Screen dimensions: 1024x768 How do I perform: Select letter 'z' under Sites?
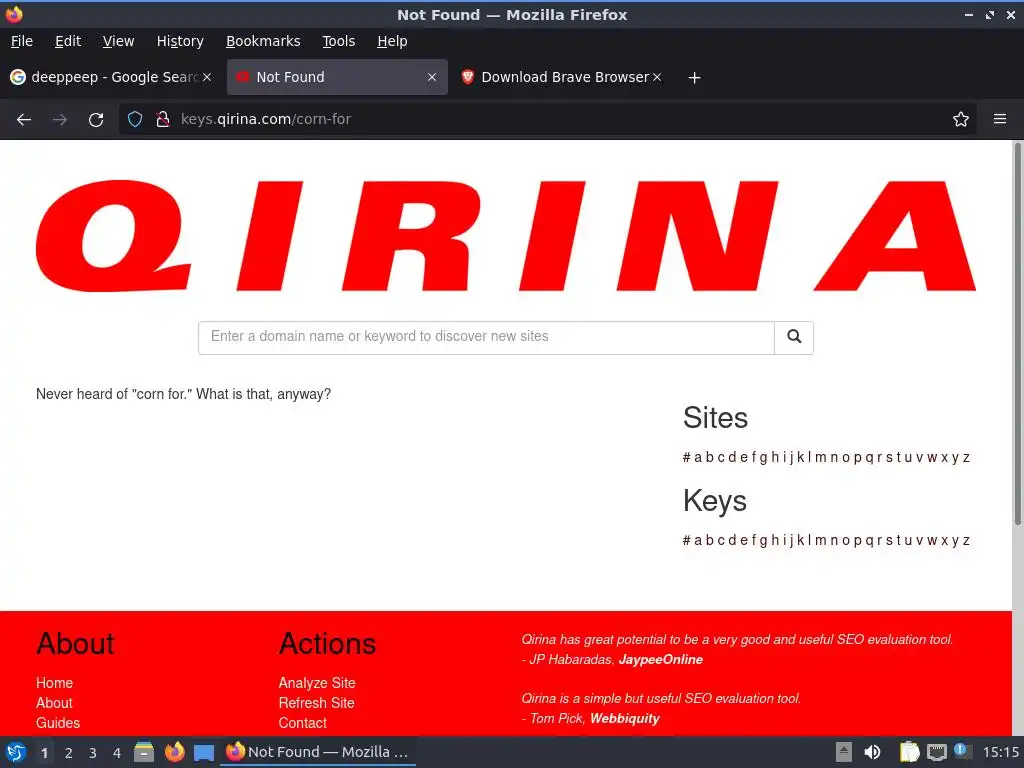(967, 458)
